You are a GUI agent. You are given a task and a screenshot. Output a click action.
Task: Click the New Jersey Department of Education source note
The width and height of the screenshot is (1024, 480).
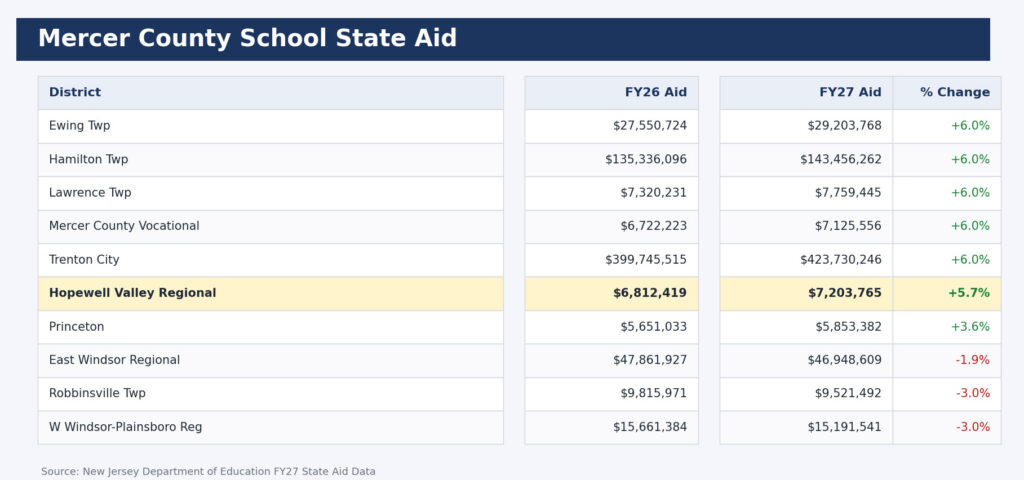[x=208, y=471]
